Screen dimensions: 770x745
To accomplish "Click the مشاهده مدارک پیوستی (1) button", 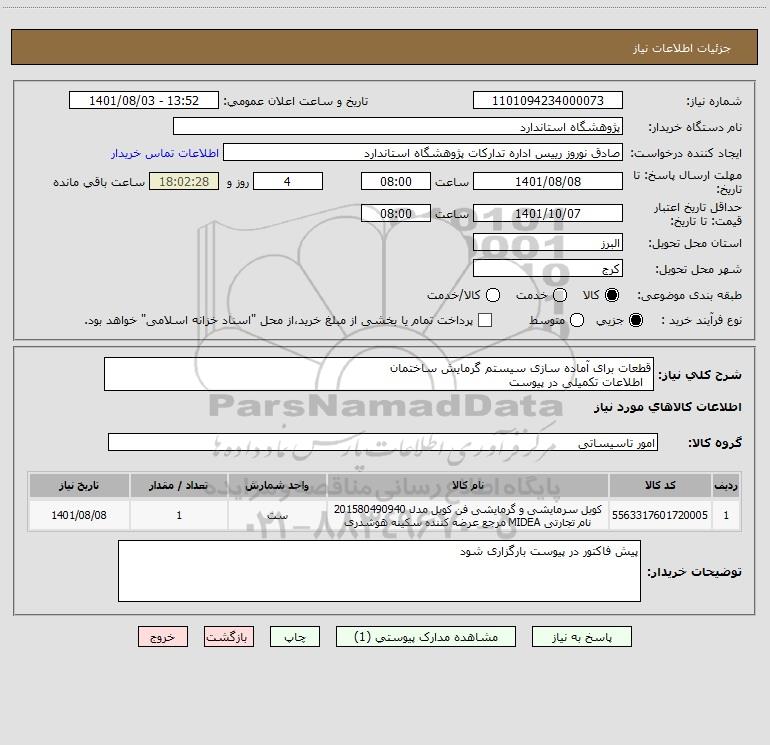I will (426, 637).
